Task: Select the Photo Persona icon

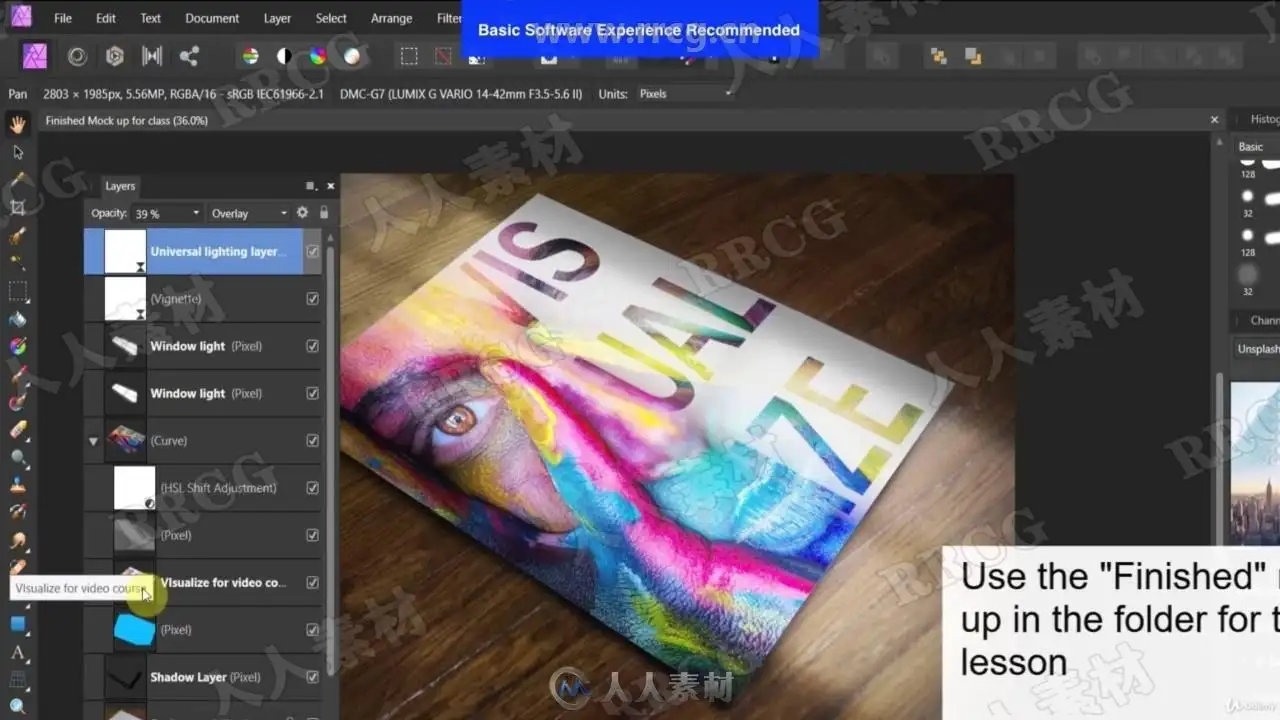Action: (x=35, y=56)
